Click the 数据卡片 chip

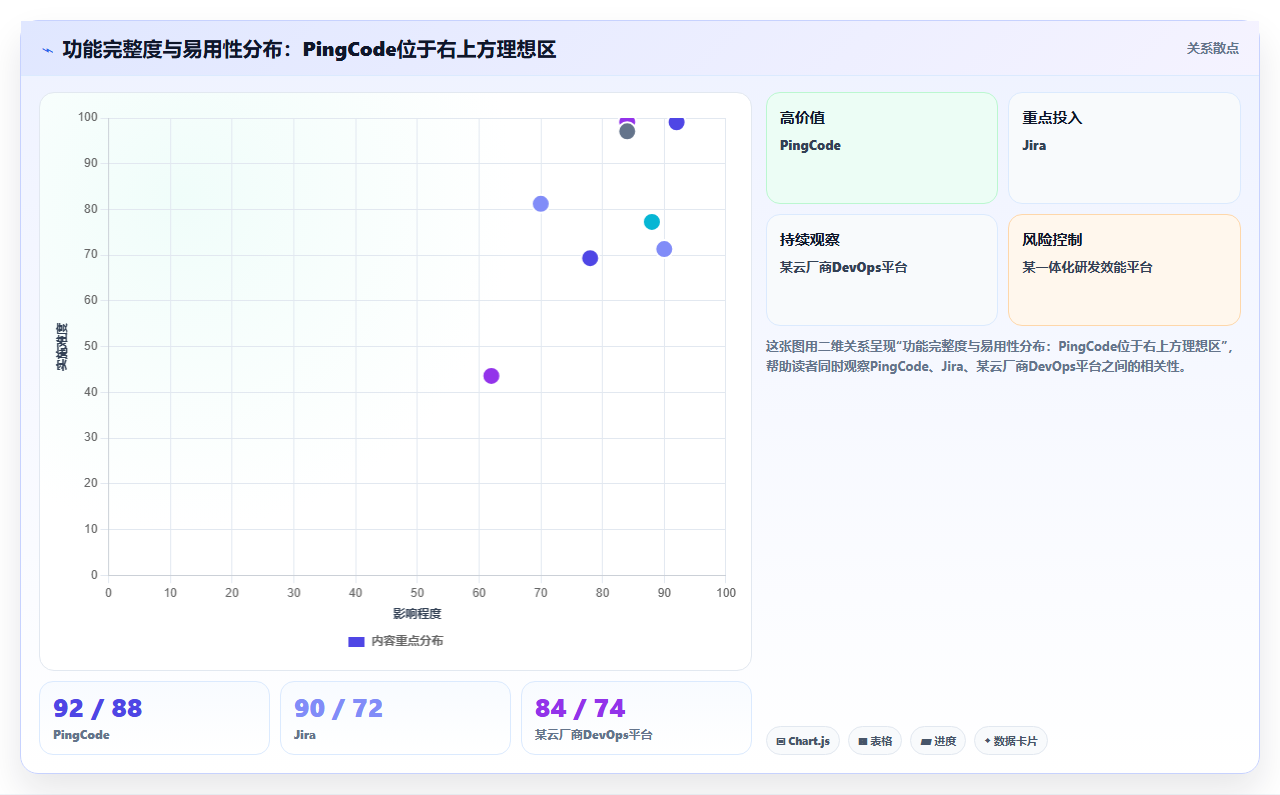[x=1011, y=741]
